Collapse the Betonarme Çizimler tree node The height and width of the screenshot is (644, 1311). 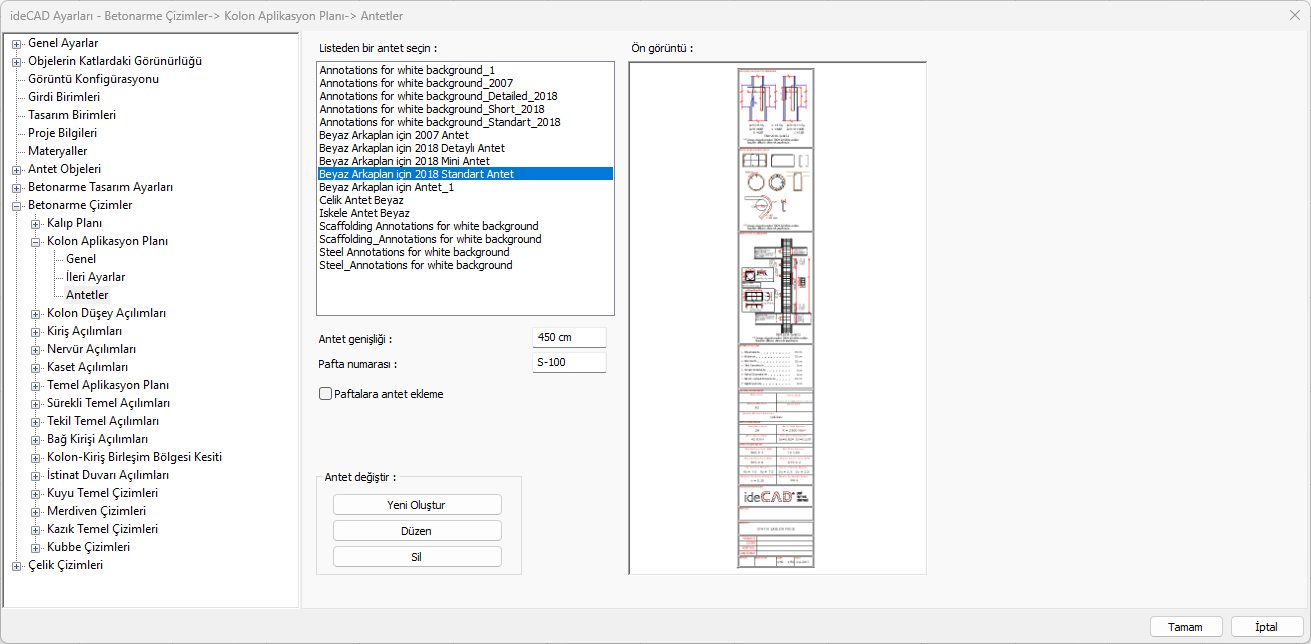click(x=16, y=205)
